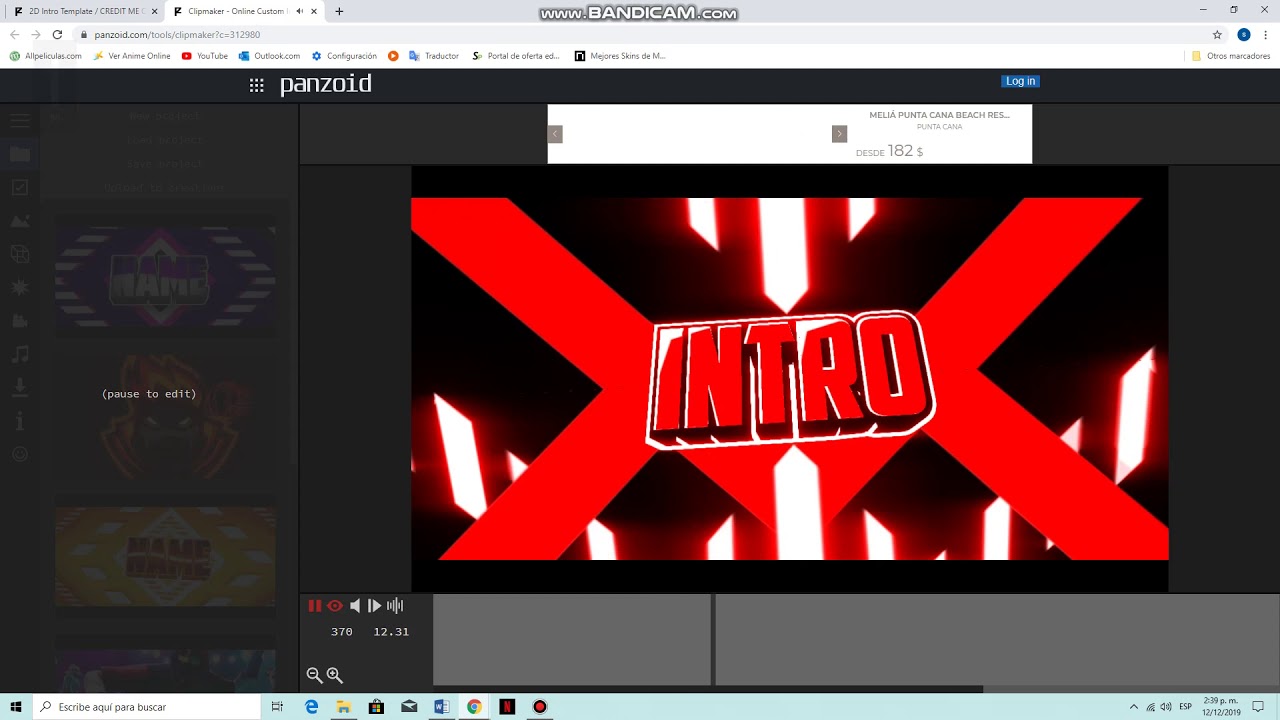Mute audio with the speaker icon

pos(355,606)
